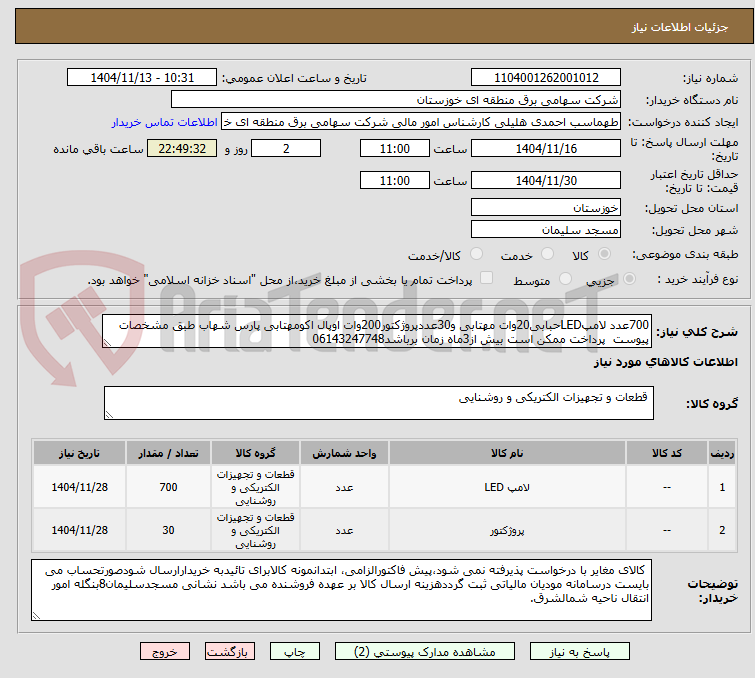The image size is (755, 678).
Task: Click the price validity date 1404/11/30
Action: (x=546, y=181)
